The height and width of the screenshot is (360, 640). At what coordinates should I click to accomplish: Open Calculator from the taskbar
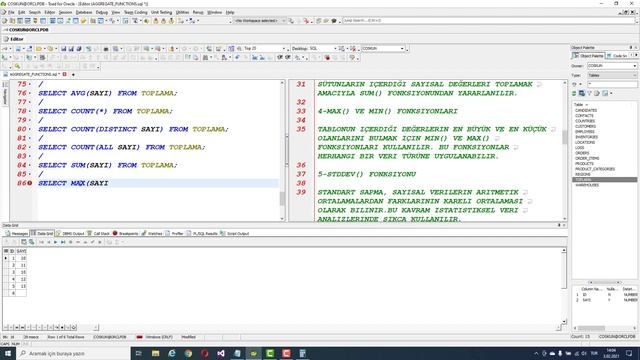pyautogui.click(x=302, y=353)
